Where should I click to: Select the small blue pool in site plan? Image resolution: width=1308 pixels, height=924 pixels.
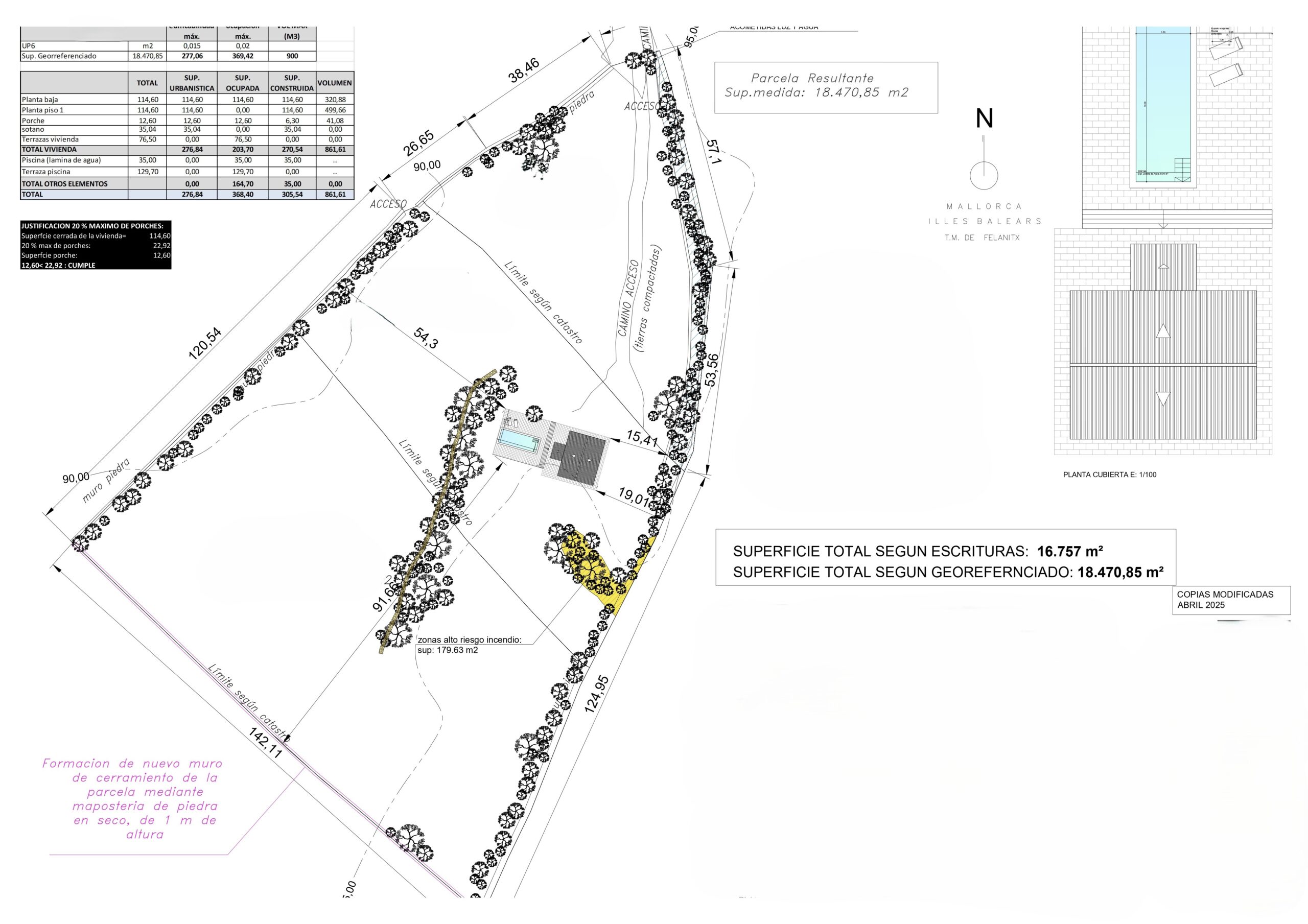tap(519, 439)
